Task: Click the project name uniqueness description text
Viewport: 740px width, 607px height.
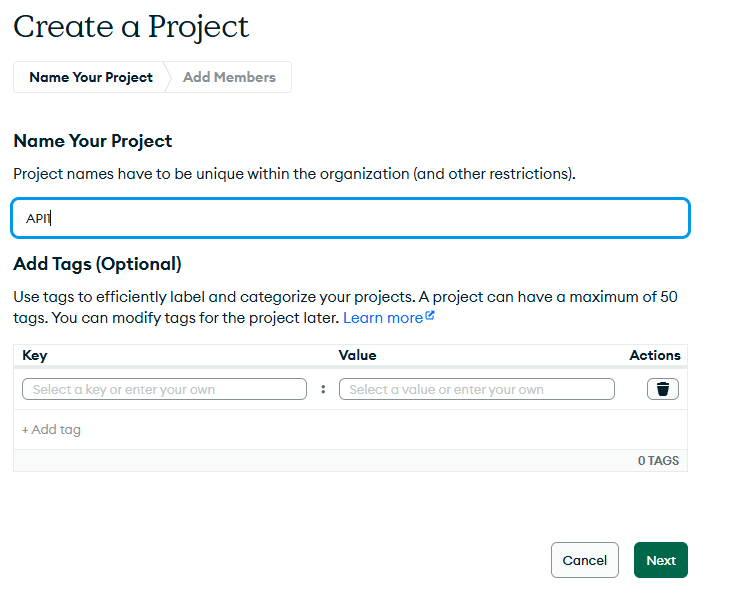Action: [294, 174]
